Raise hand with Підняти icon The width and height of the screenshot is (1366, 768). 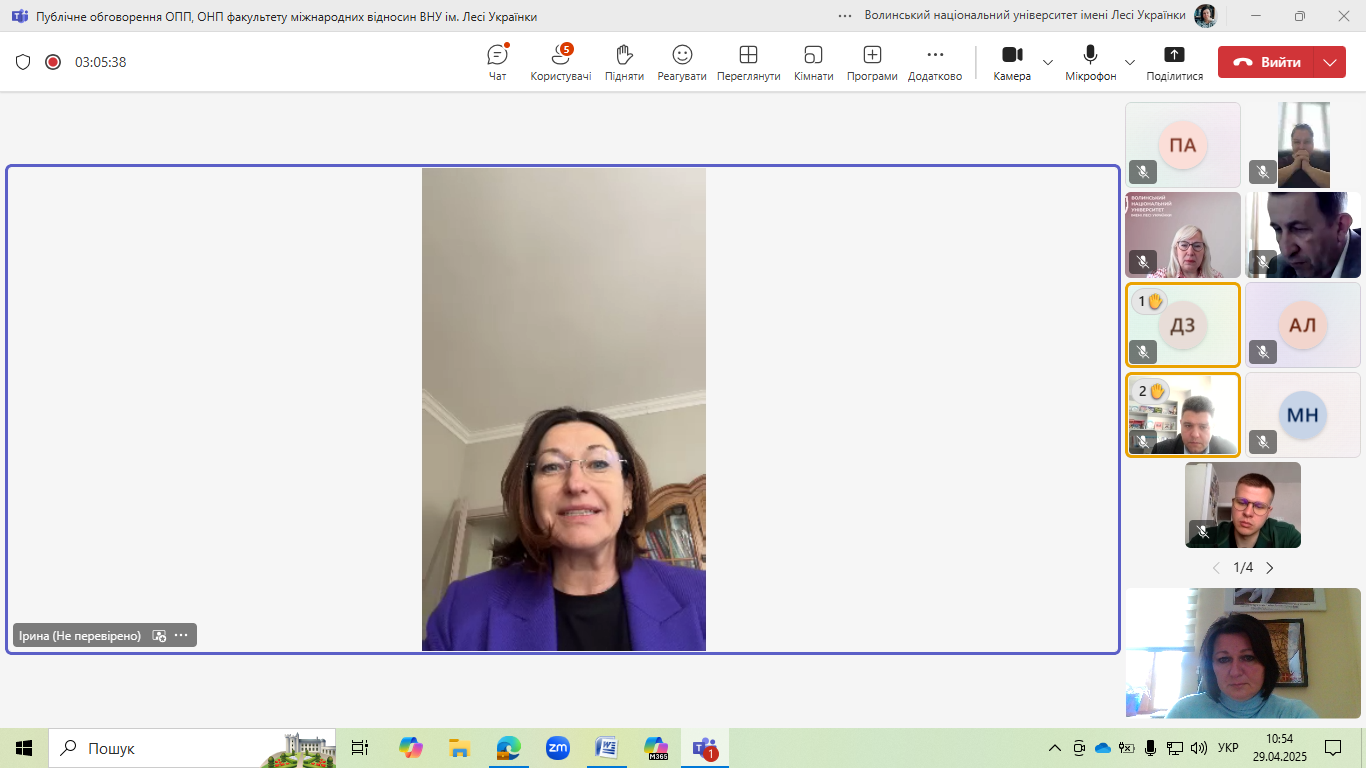pos(624,62)
